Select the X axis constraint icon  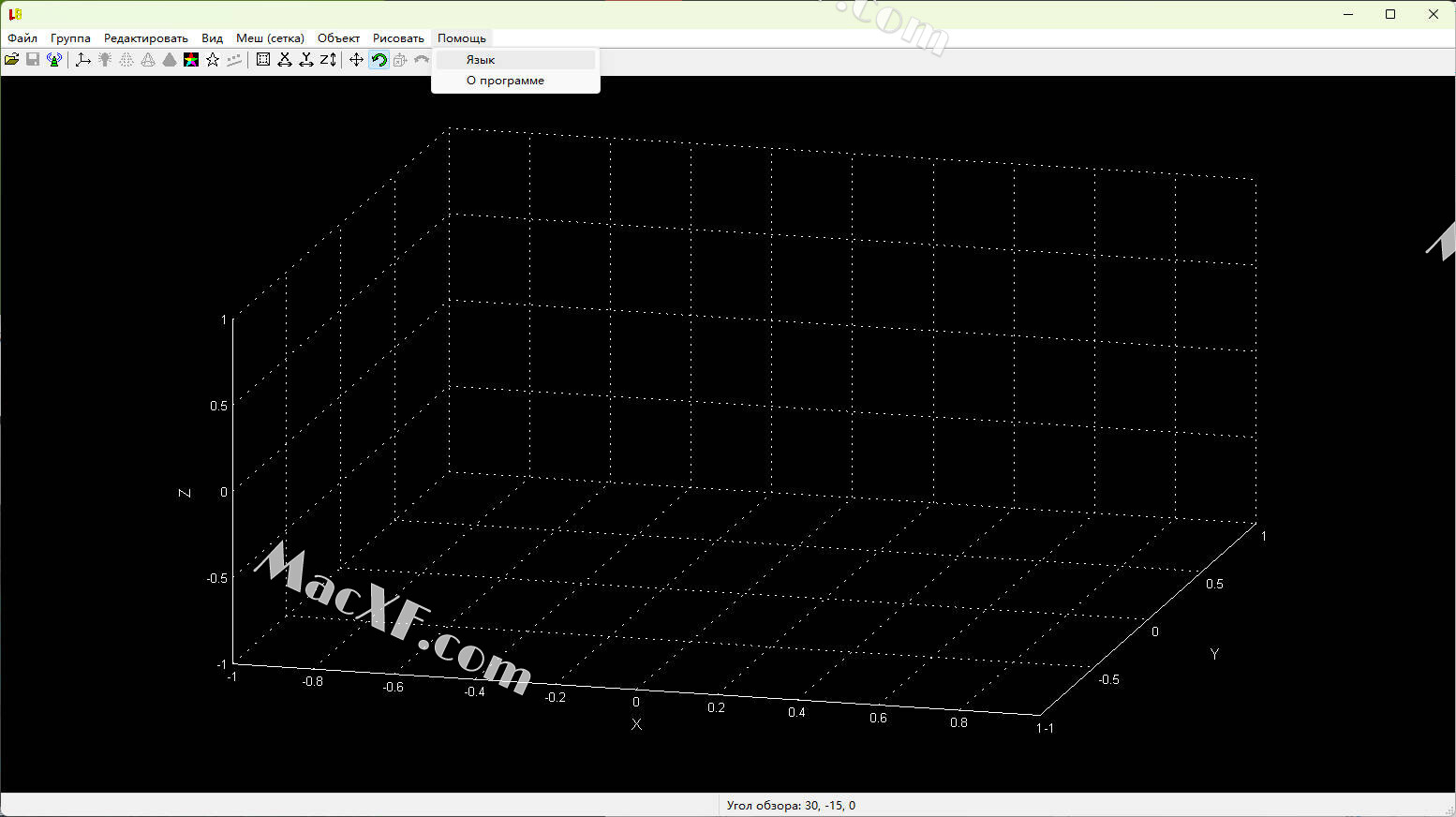(285, 60)
